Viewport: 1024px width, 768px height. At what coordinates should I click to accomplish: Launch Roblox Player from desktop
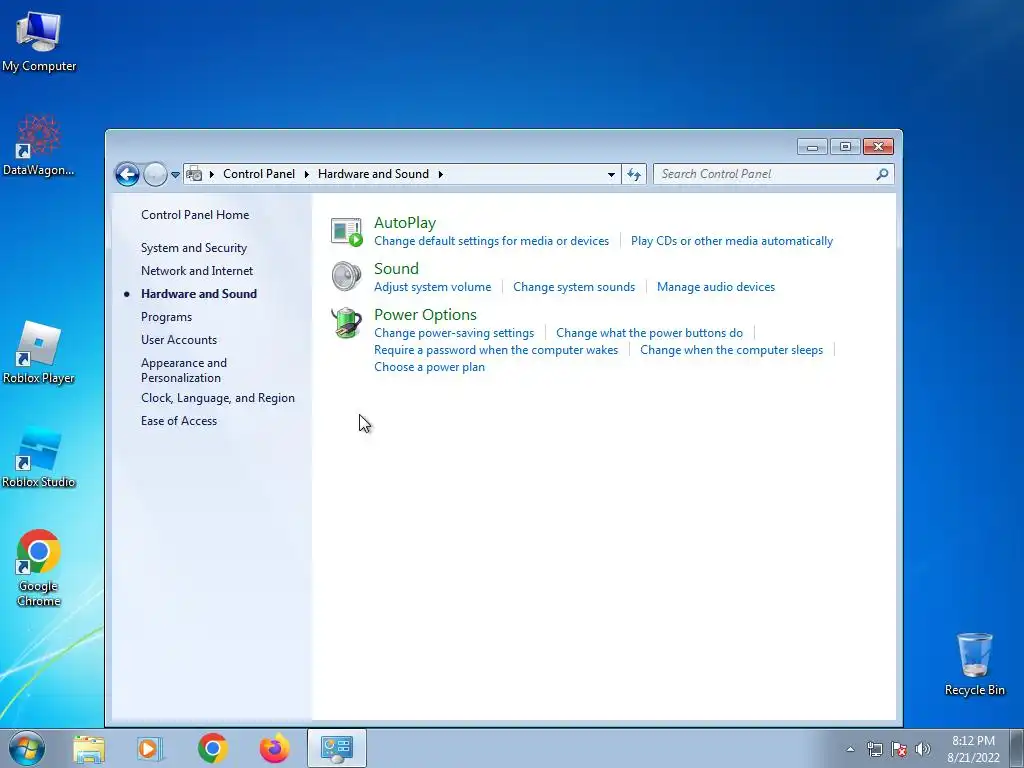pos(39,353)
